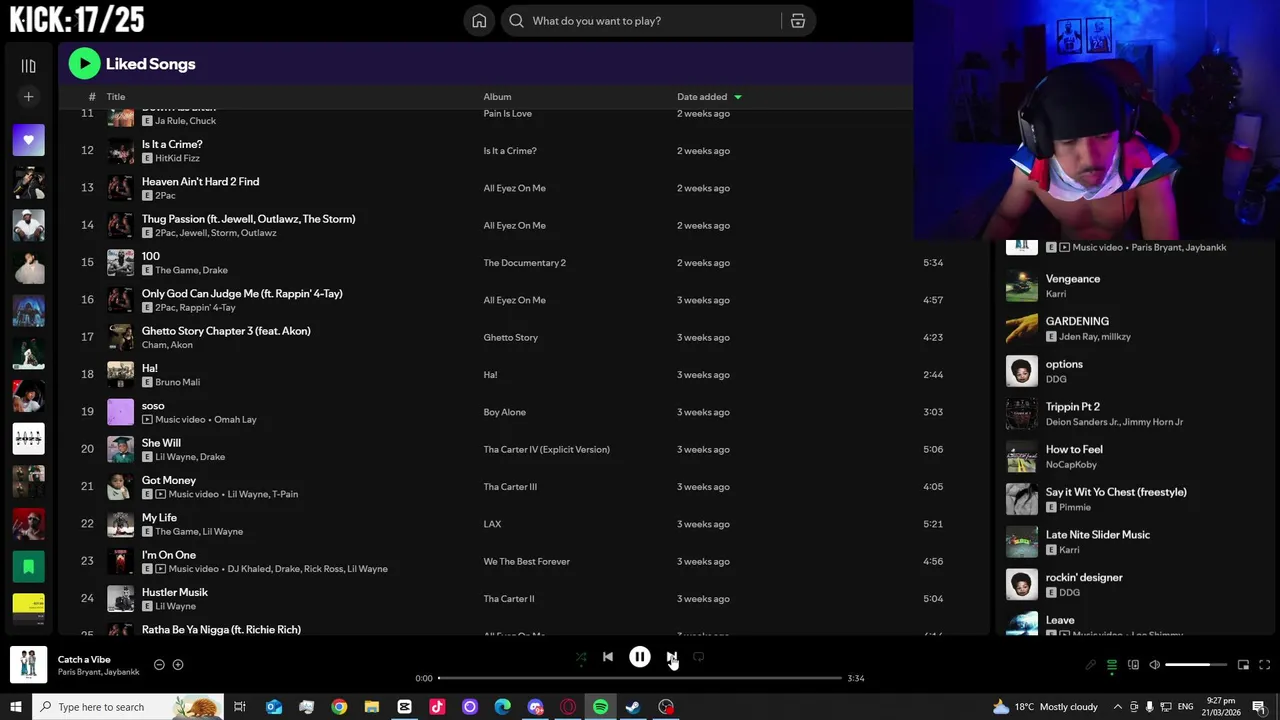Add Catch a Vibe to Liked Songs
1280x720 pixels.
[x=178, y=665]
